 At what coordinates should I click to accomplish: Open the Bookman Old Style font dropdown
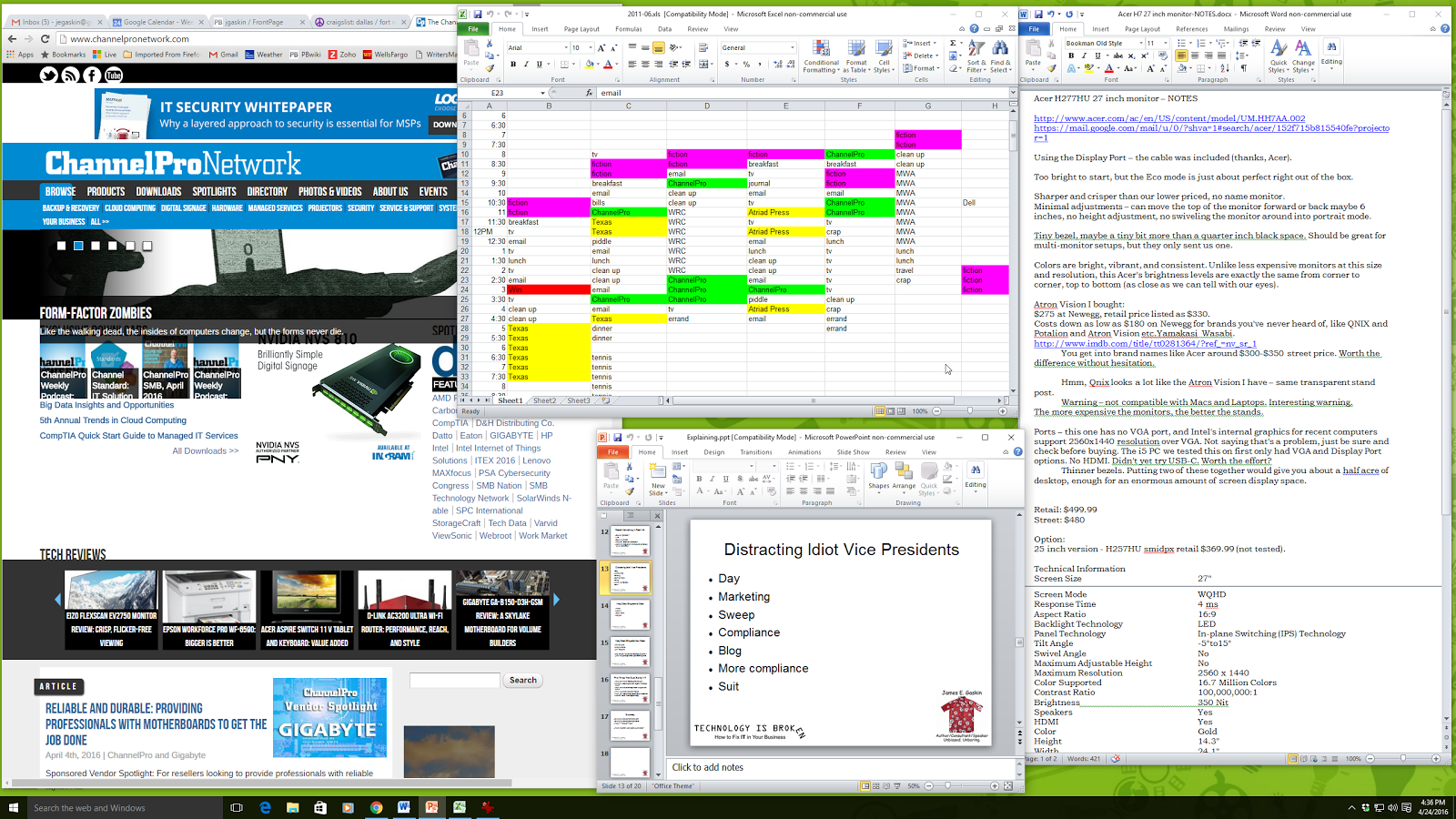1140,43
